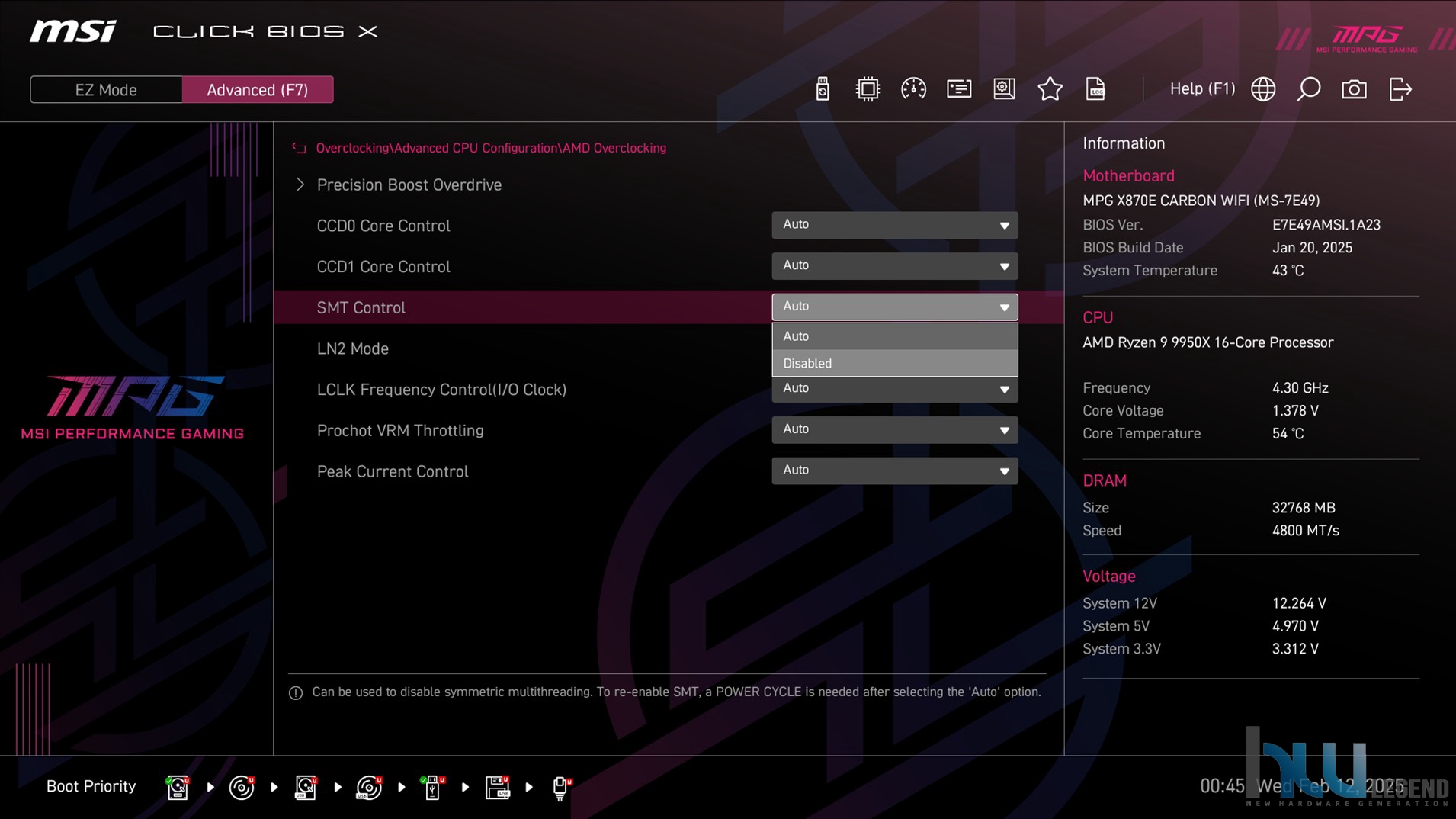Click the BIOS version E7E49AMSI.1A23 value
Viewport: 1456px width, 819px height.
[1326, 225]
